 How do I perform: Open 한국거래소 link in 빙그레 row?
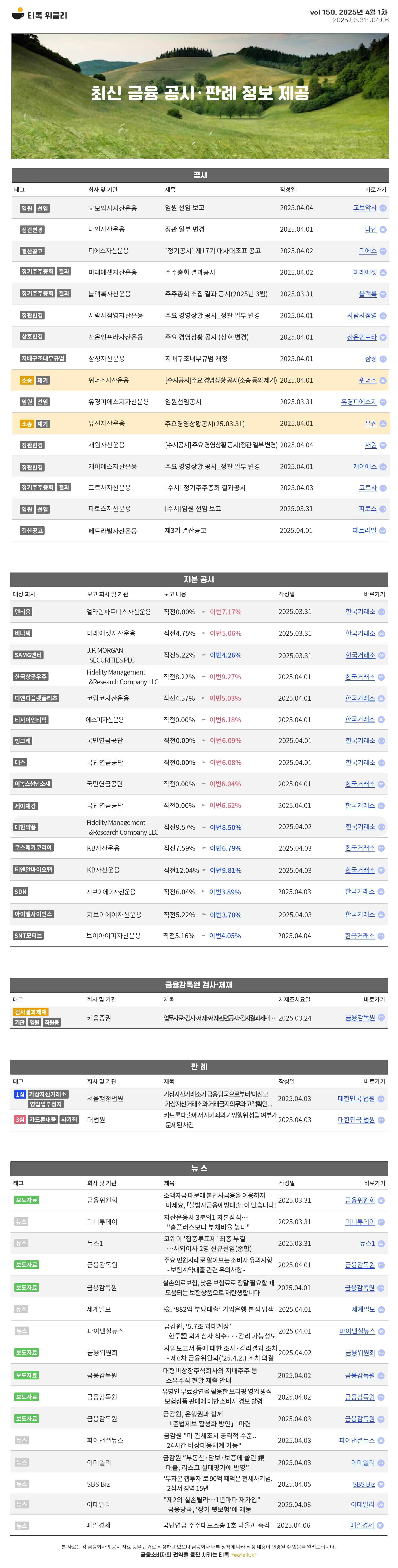pos(360,741)
